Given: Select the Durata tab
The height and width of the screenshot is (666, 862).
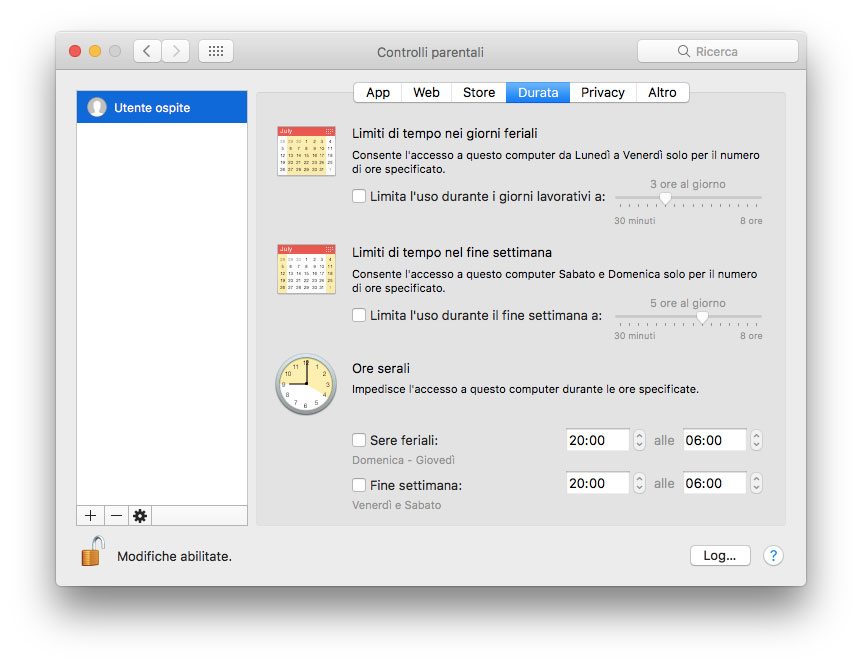Looking at the screenshot, I should click(538, 92).
